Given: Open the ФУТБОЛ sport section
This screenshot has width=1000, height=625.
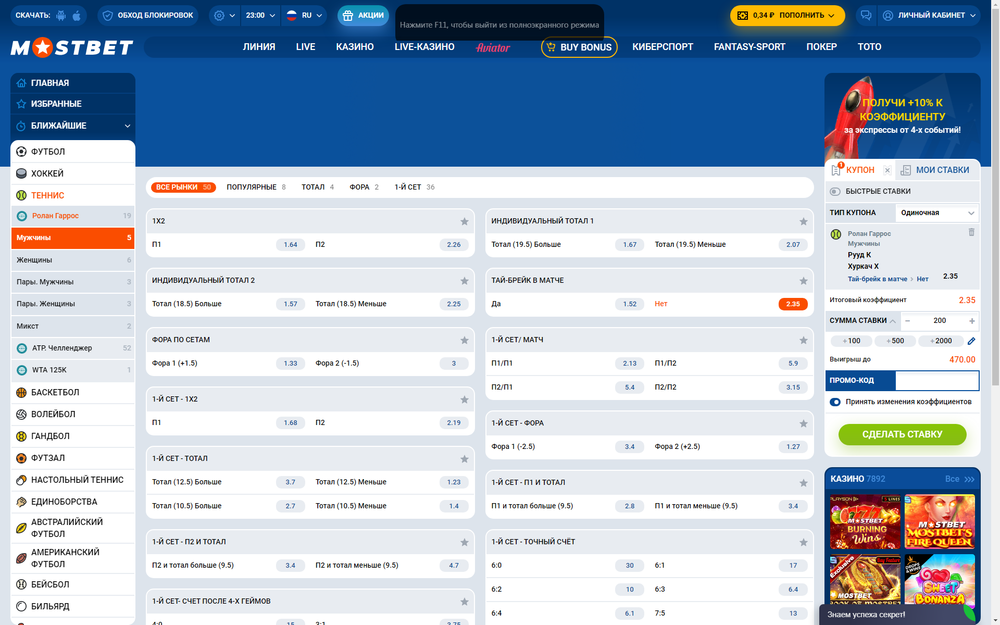Looking at the screenshot, I should pyautogui.click(x=73, y=152).
